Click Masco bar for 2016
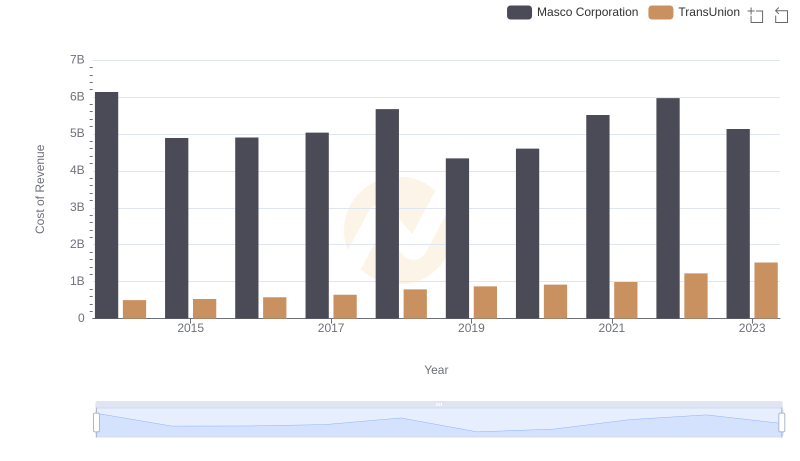This screenshot has width=800, height=461. coord(247,228)
